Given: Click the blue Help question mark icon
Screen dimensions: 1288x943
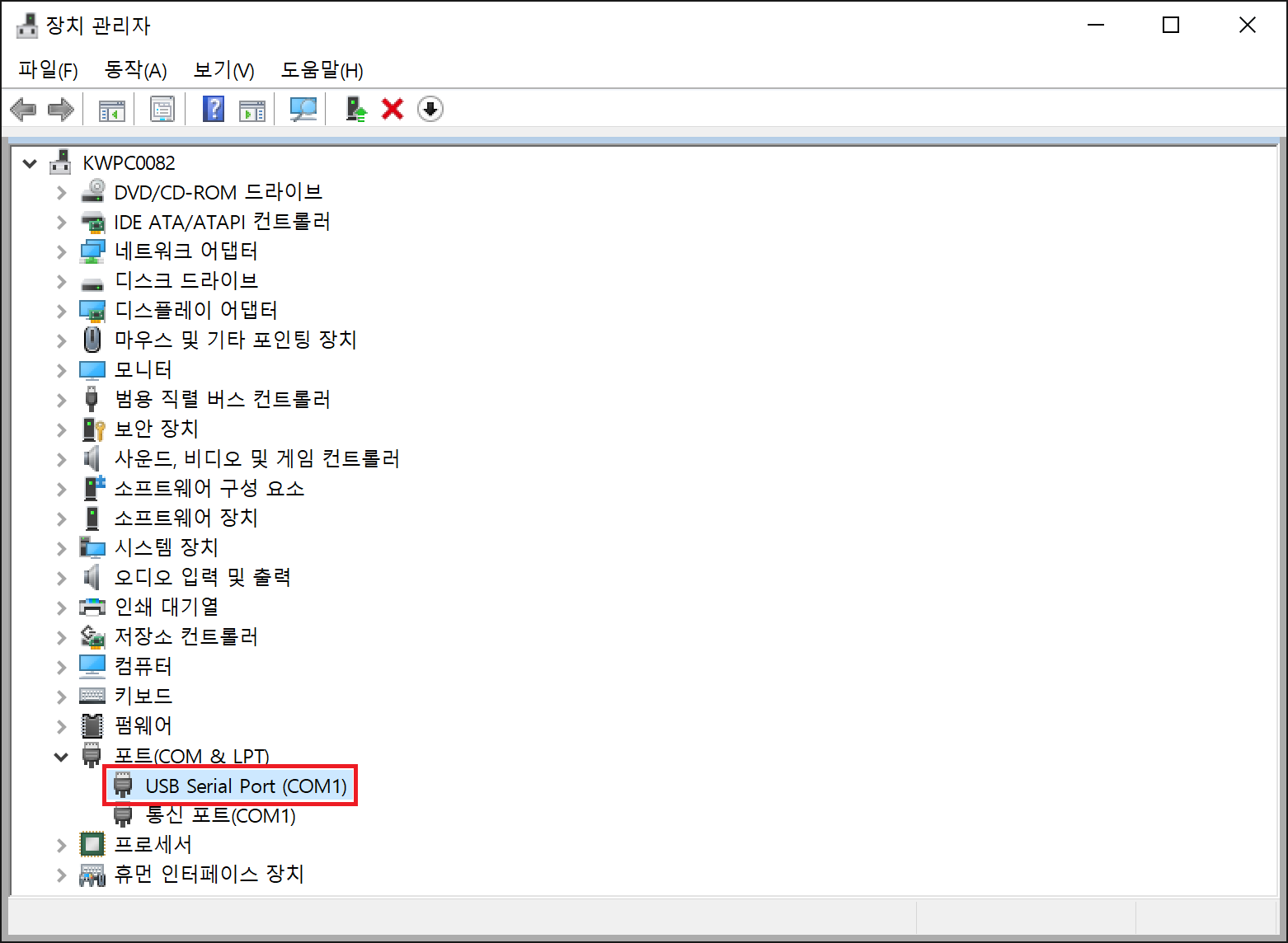Looking at the screenshot, I should 214,109.
